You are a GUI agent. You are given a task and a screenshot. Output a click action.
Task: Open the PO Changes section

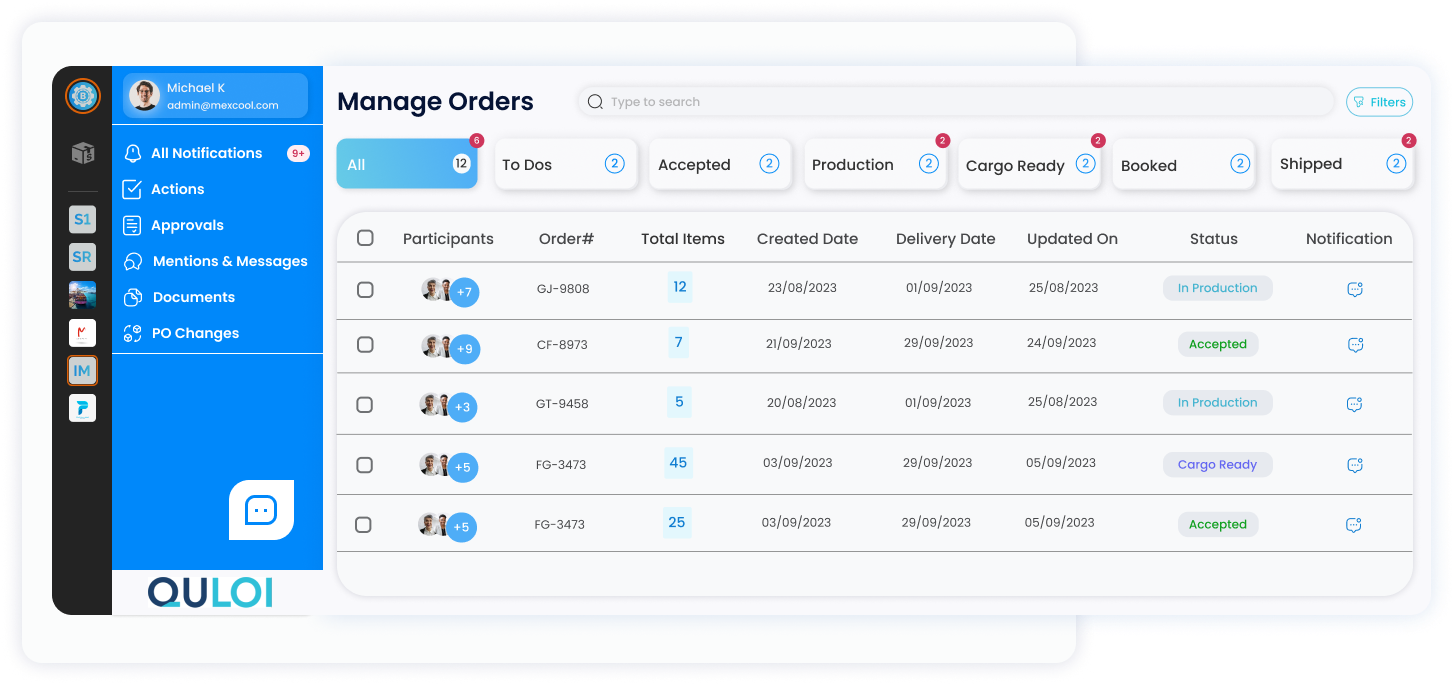pos(196,333)
